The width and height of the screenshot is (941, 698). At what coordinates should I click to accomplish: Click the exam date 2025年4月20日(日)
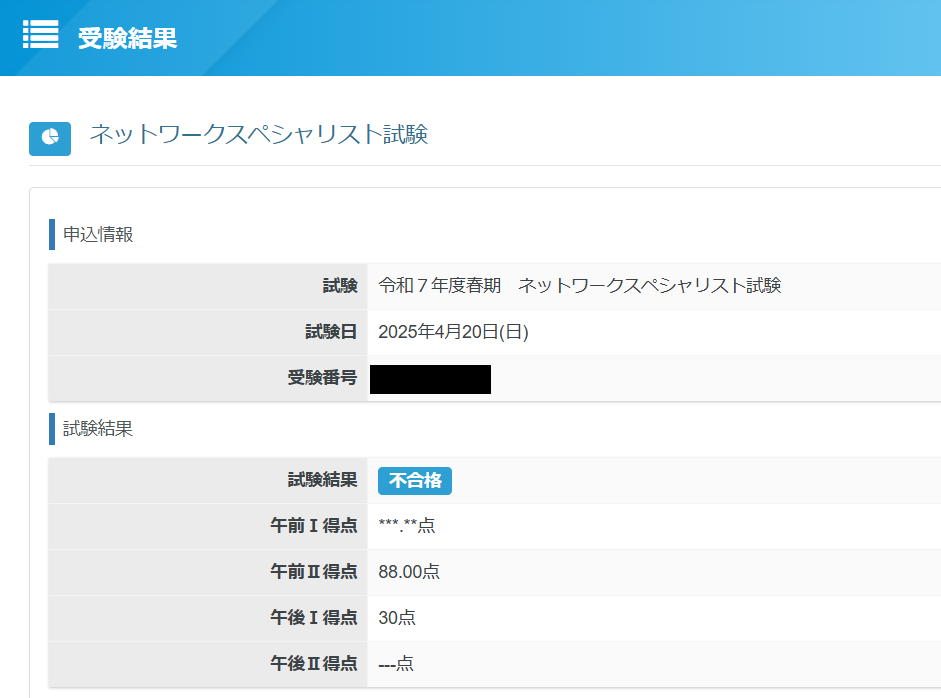pos(453,332)
